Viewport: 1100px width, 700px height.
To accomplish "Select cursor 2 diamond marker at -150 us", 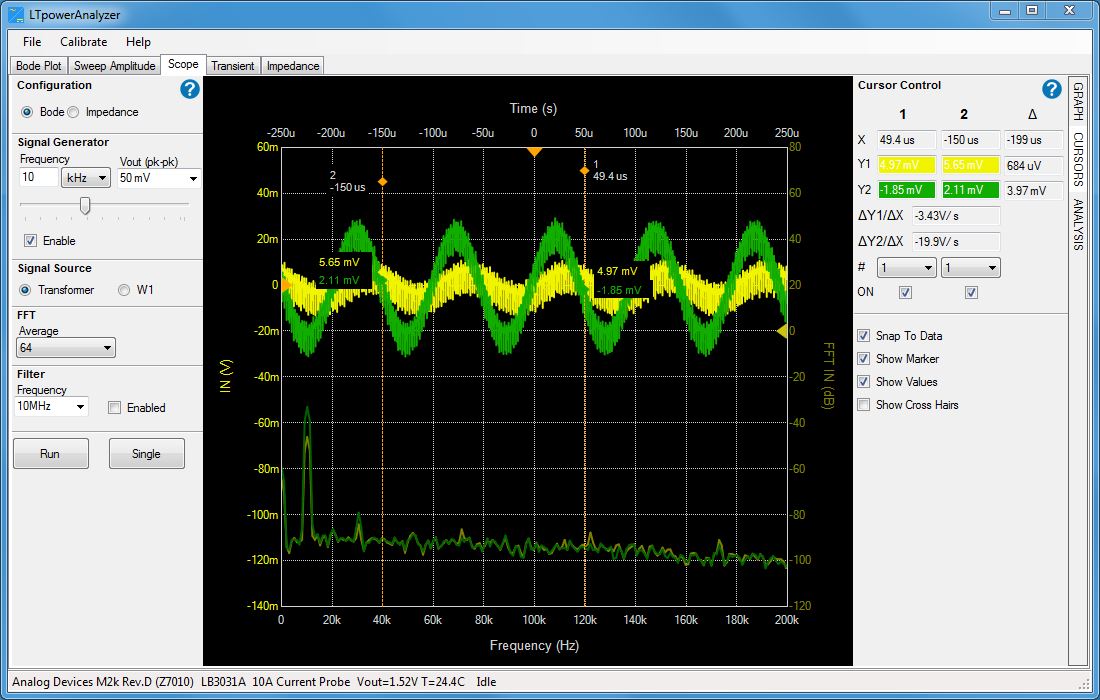I will [x=382, y=183].
